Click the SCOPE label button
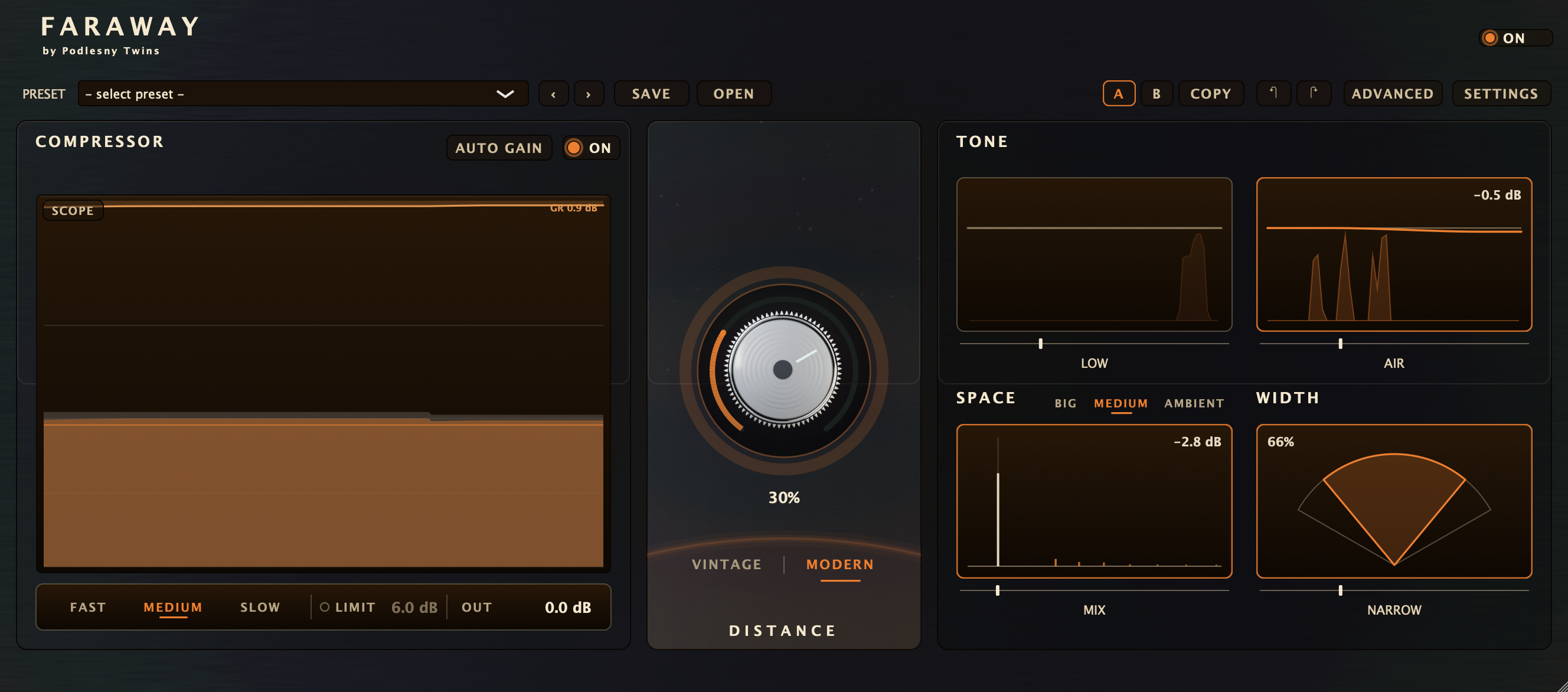1568x692 pixels. tap(73, 211)
